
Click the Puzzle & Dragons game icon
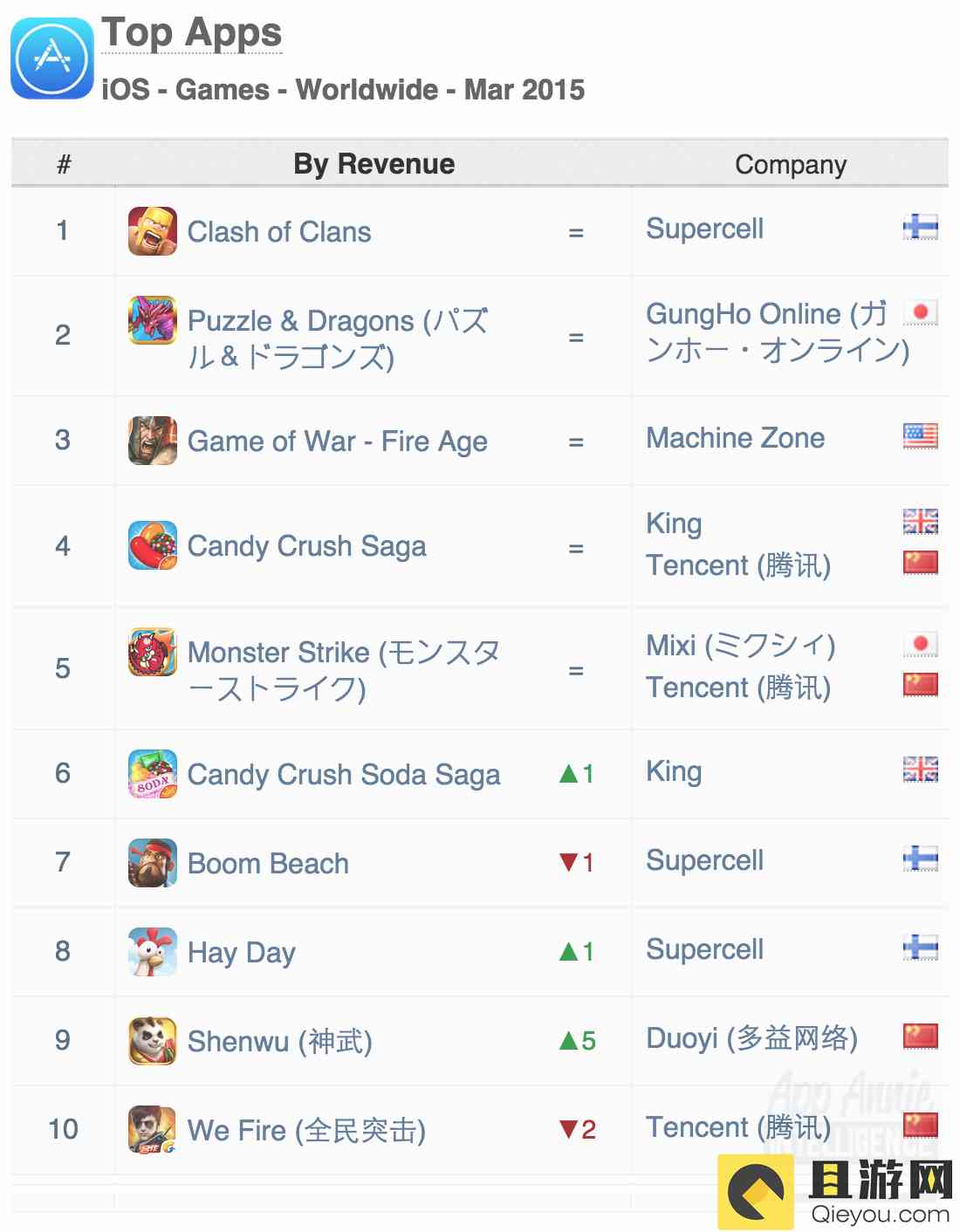[153, 320]
